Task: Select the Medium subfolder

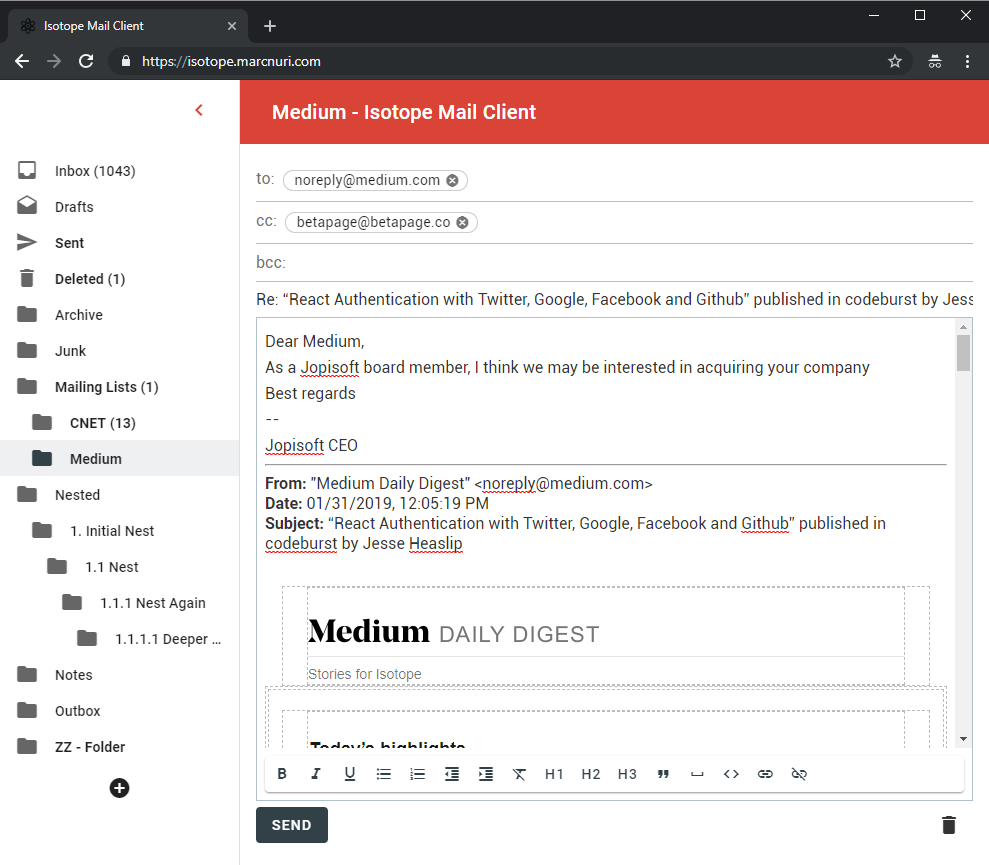Action: pos(119,459)
